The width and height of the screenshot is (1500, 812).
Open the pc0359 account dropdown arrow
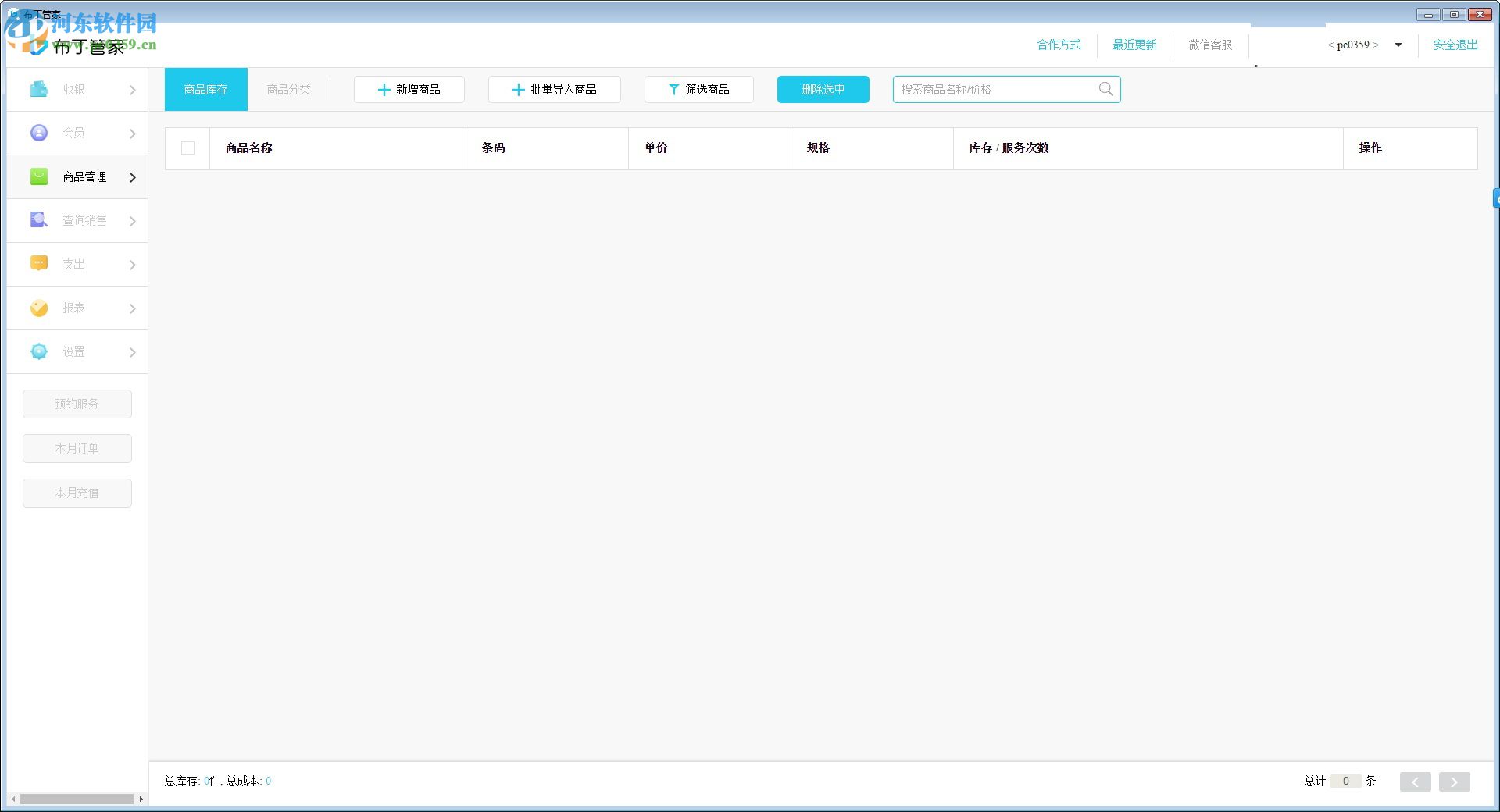coord(1398,45)
